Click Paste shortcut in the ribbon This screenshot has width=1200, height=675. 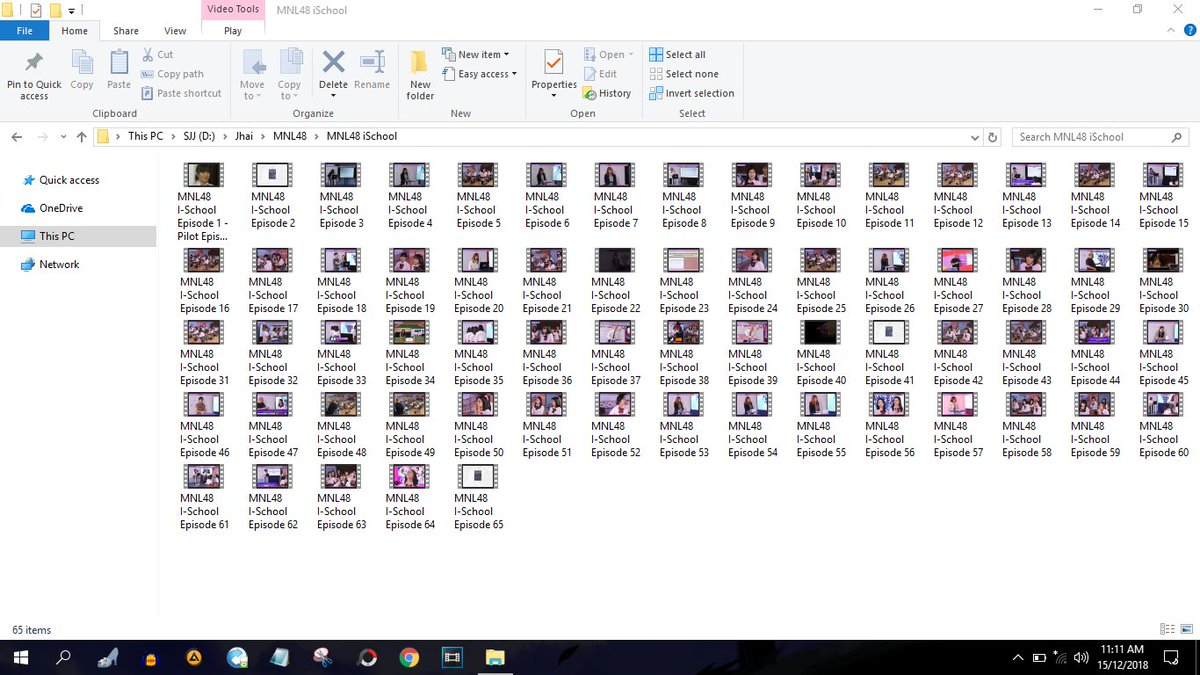click(181, 93)
